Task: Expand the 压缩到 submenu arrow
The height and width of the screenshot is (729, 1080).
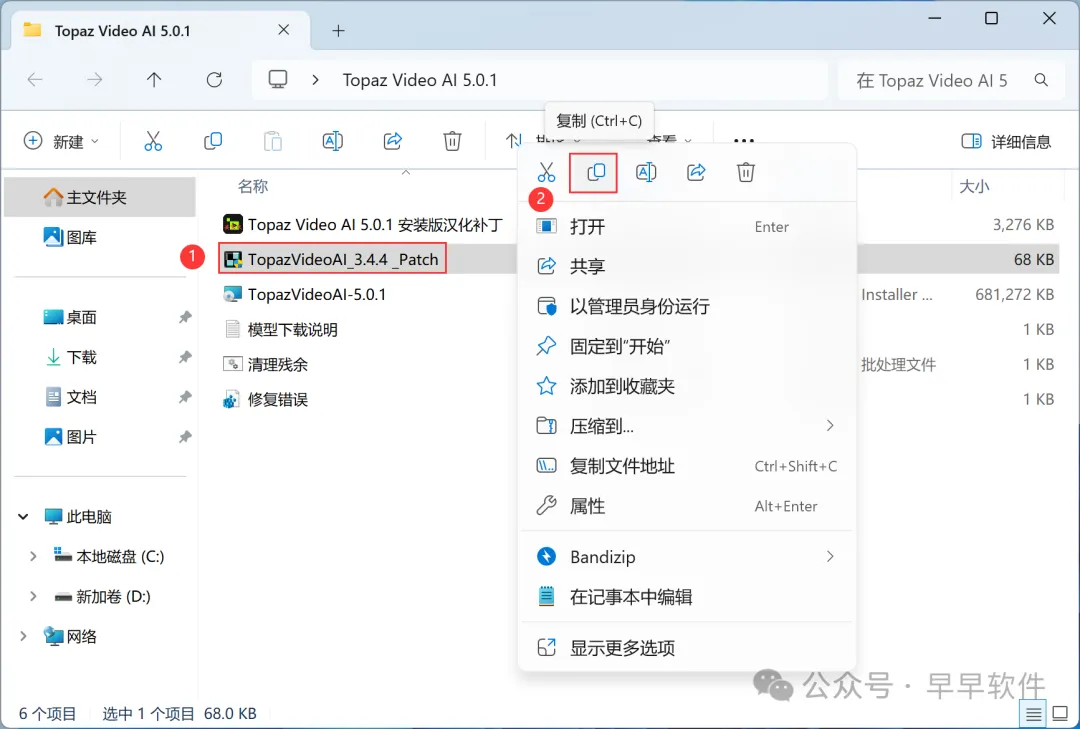Action: (x=830, y=426)
